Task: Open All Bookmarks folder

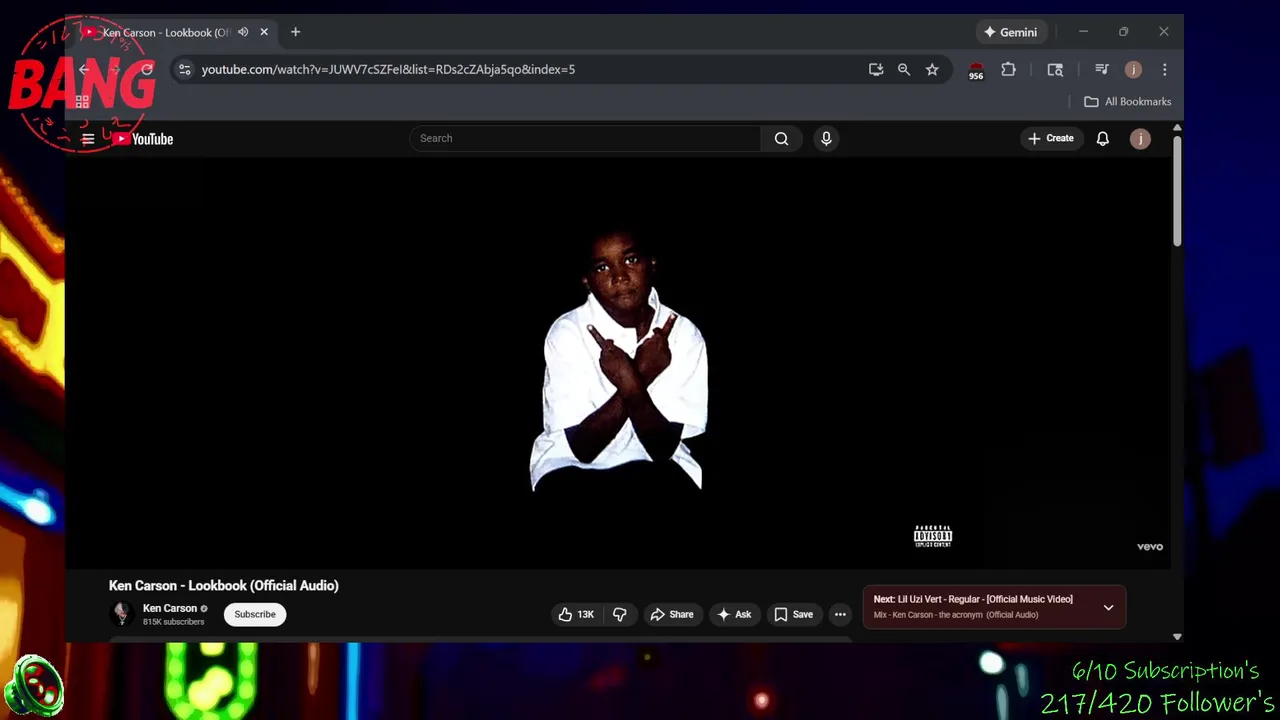Action: point(1128,102)
